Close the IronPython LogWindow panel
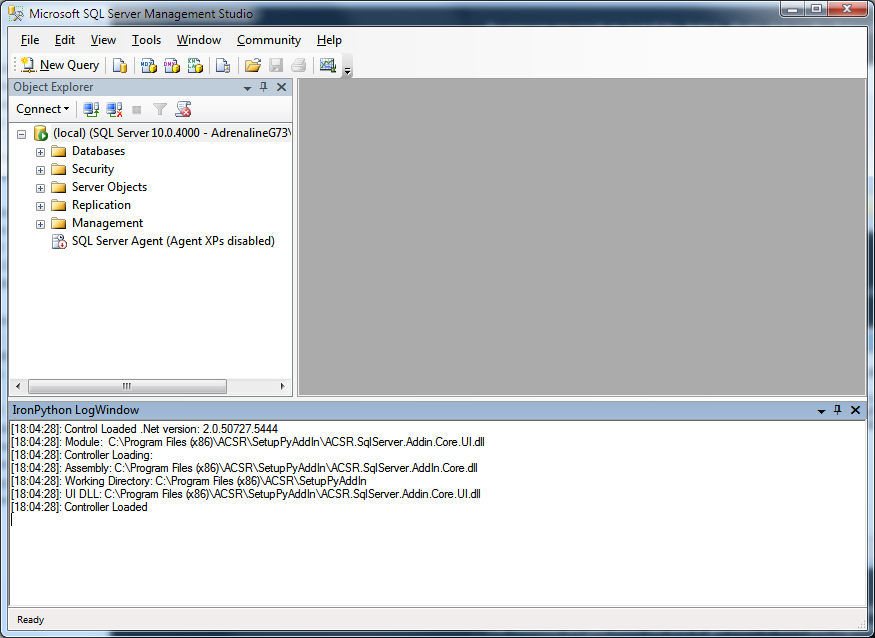 (x=855, y=410)
